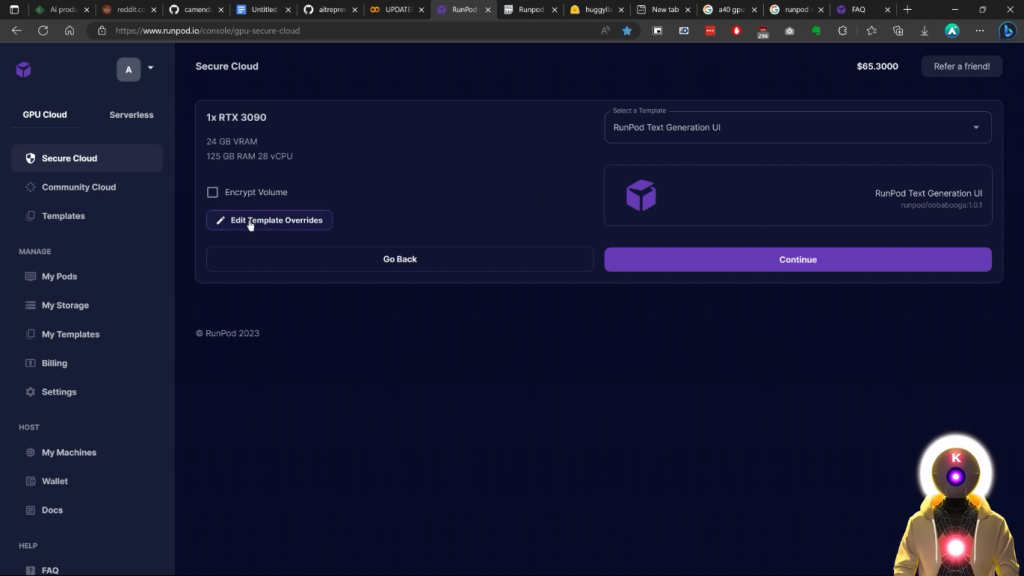
Task: Click the purple Continue button
Action: (x=797, y=259)
